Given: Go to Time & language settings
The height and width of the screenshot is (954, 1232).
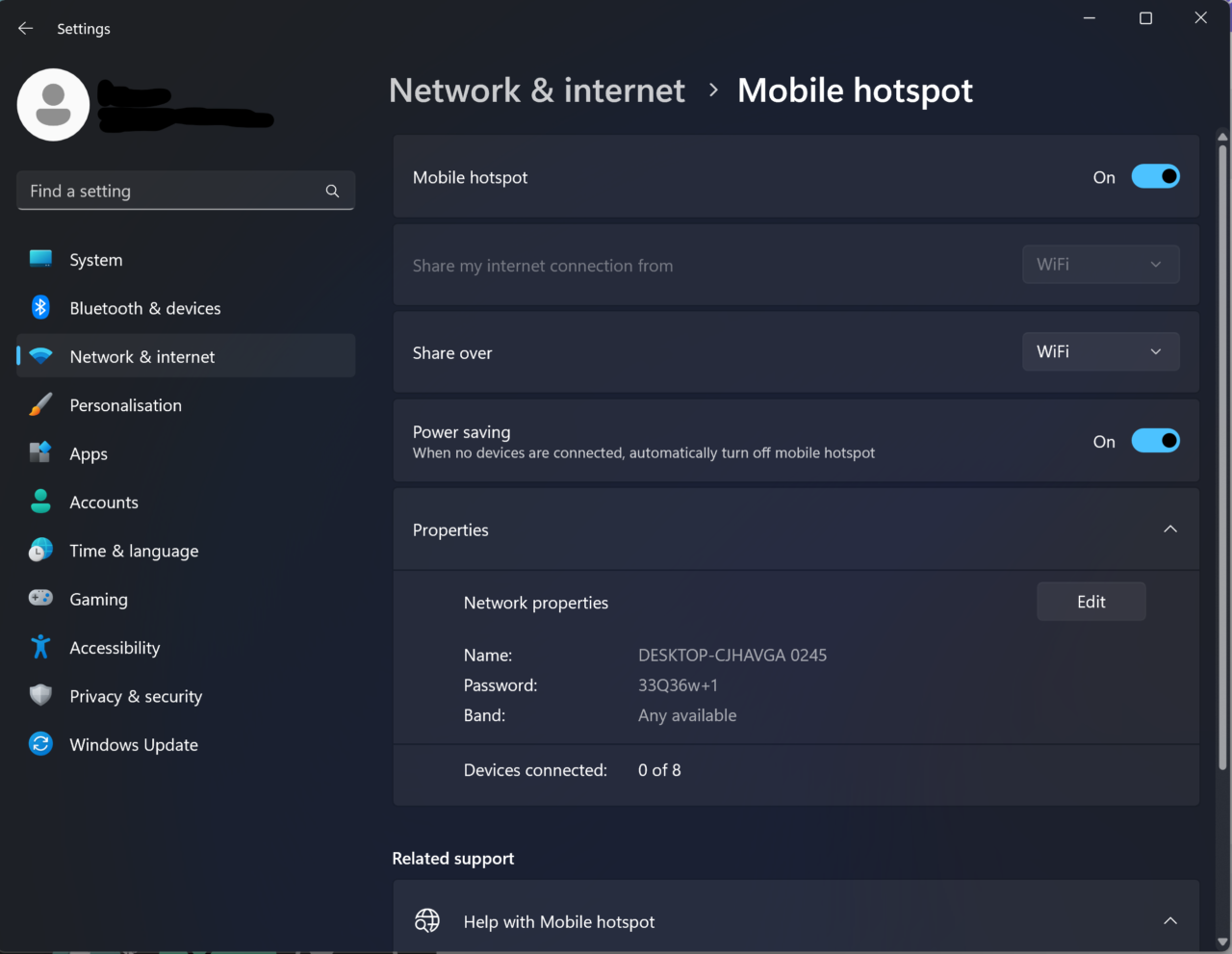Looking at the screenshot, I should click(x=134, y=551).
